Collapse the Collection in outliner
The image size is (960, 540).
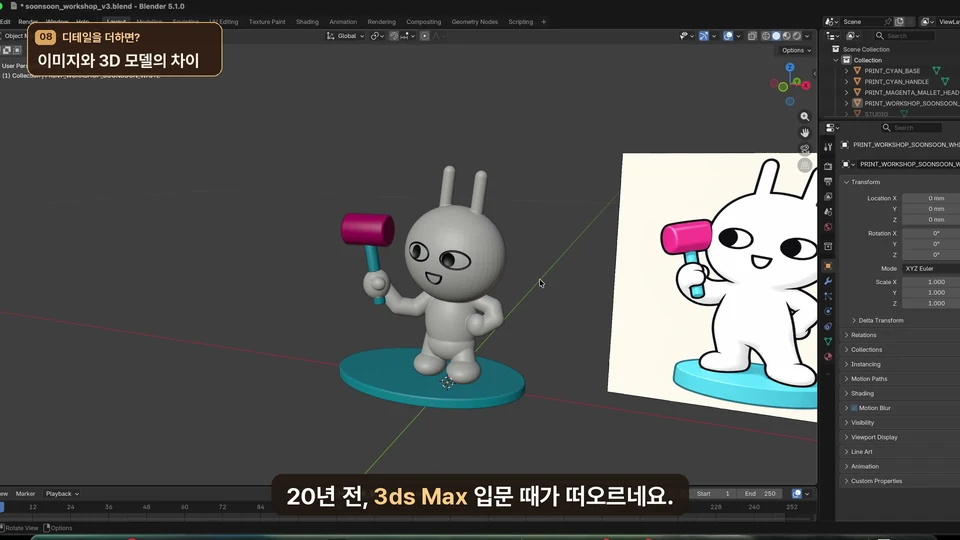[x=836, y=60]
